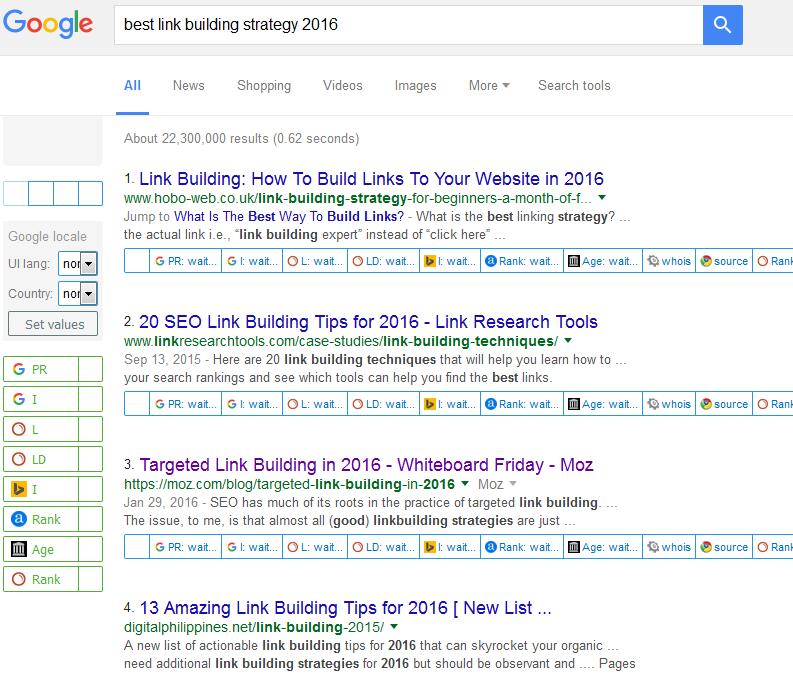This screenshot has width=793, height=676.
Task: Open '13 Amazing Link Building Tips' result
Action: pos(345,608)
